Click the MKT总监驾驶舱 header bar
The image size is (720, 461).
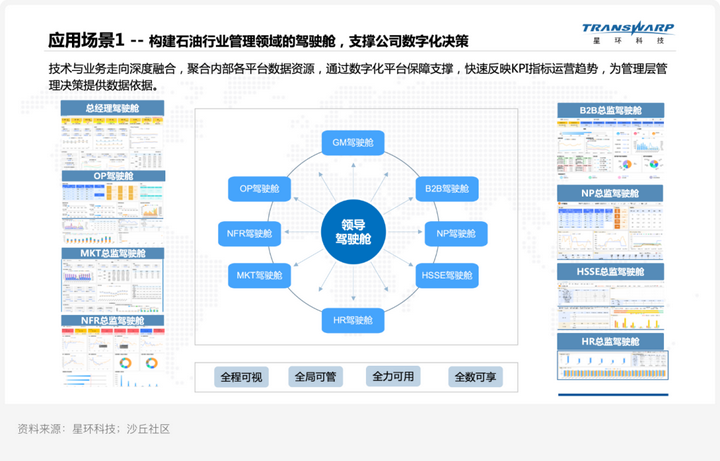pos(113,253)
